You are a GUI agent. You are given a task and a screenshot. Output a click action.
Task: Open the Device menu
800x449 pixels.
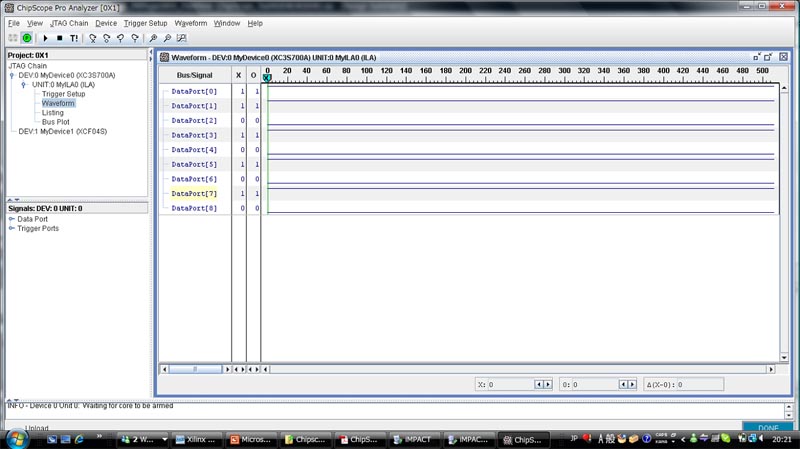tap(106, 23)
